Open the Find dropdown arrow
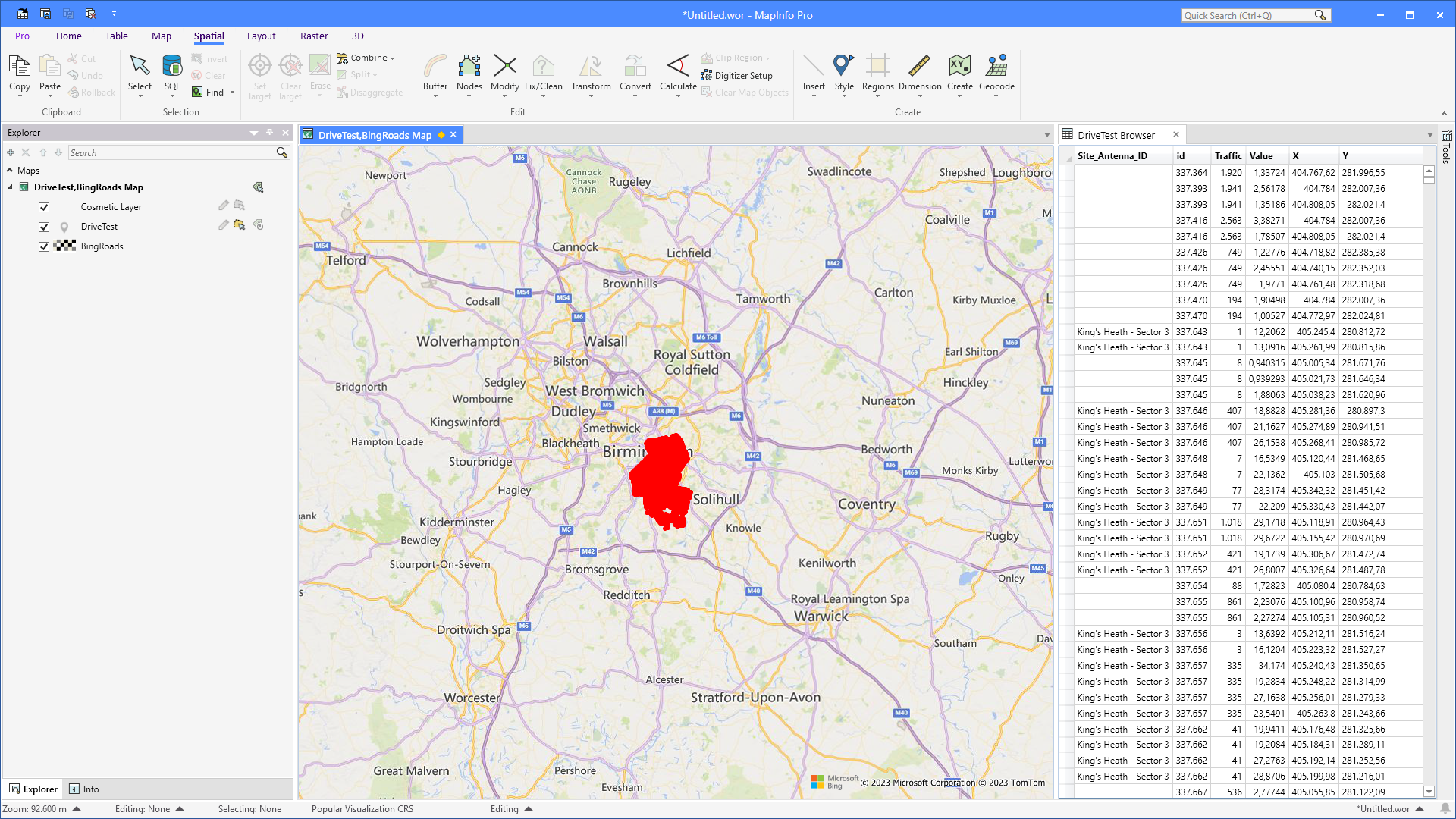Viewport: 1456px width, 819px height. [232, 92]
